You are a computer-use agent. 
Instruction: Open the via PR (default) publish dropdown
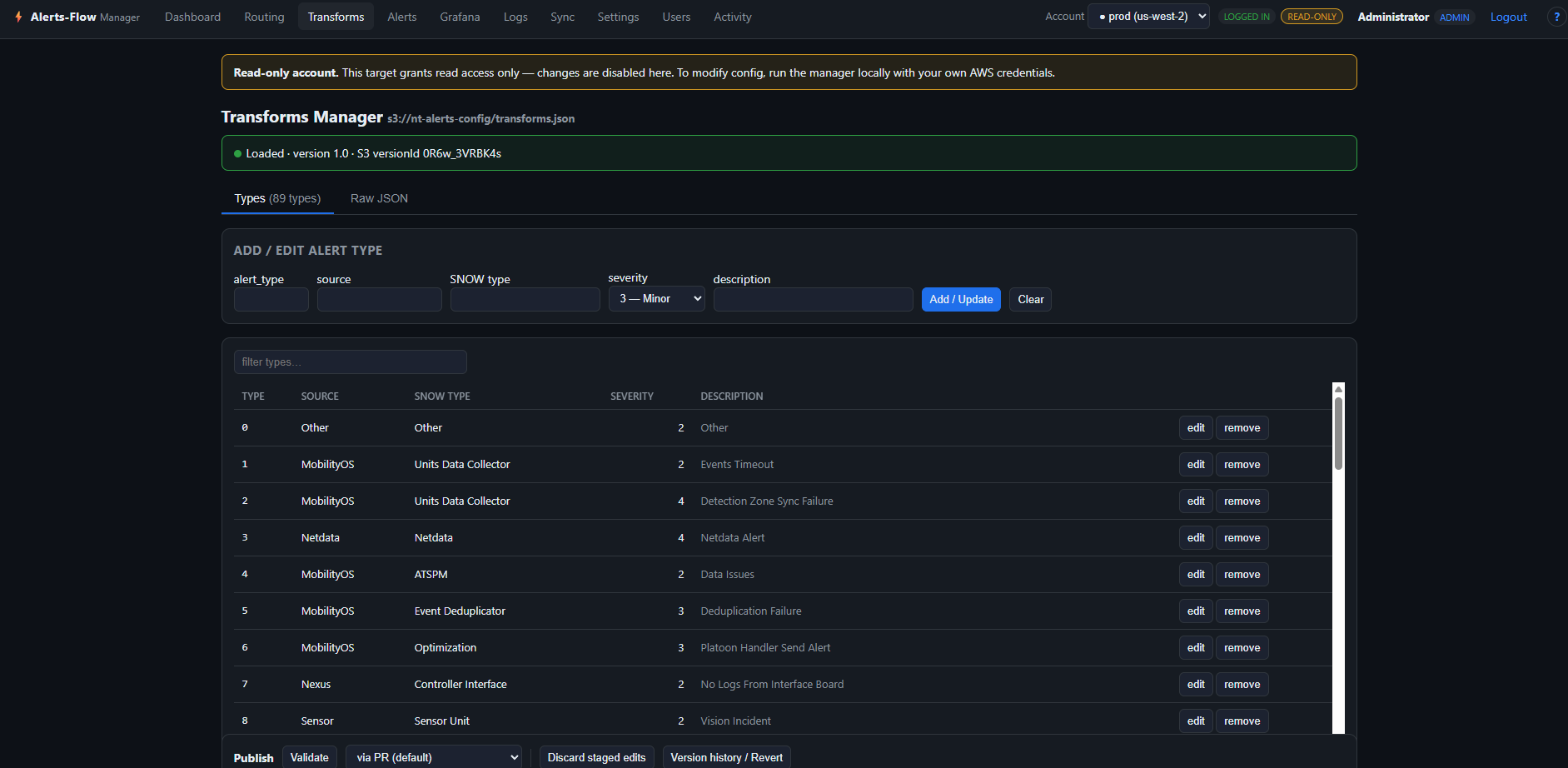[x=434, y=757]
